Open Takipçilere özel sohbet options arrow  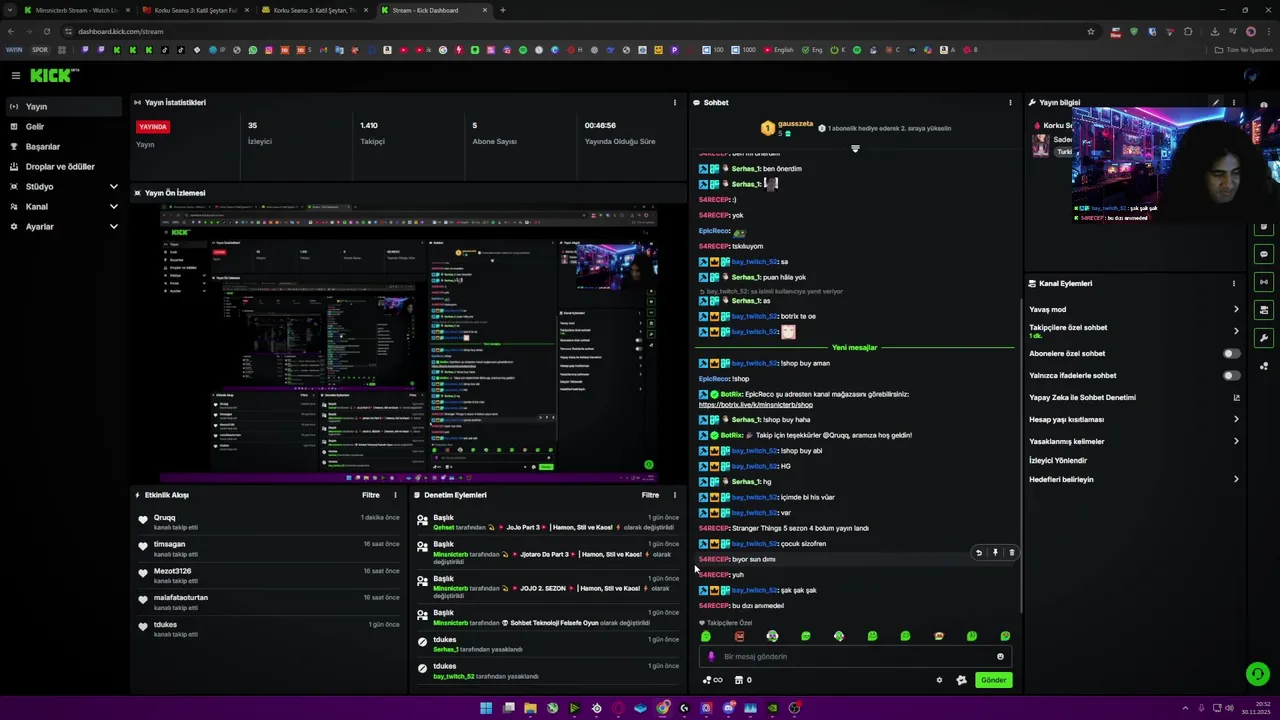tap(1236, 331)
